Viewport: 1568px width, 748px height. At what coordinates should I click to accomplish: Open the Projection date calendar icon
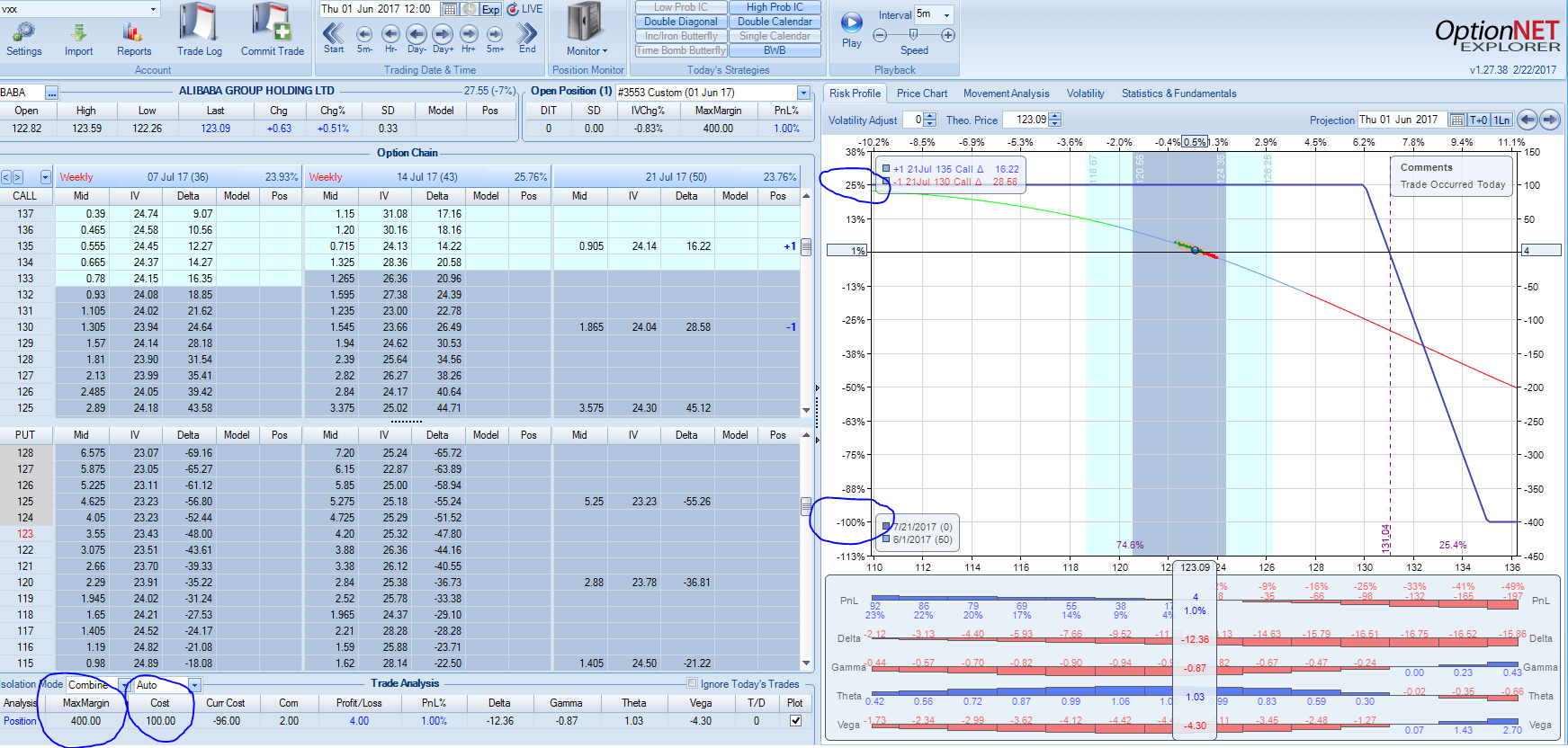coord(1456,120)
